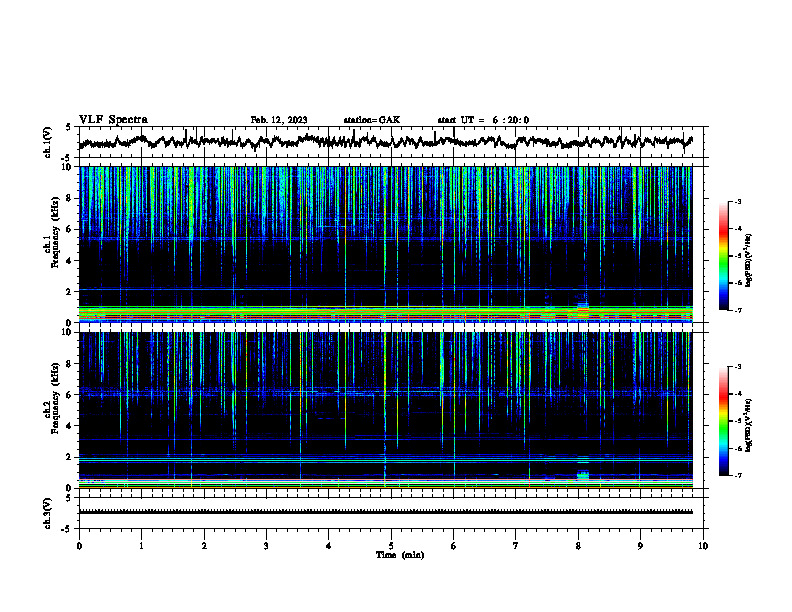Click the ch.1 voltage waveform trace
The width and height of the screenshot is (792, 612).
(386, 141)
